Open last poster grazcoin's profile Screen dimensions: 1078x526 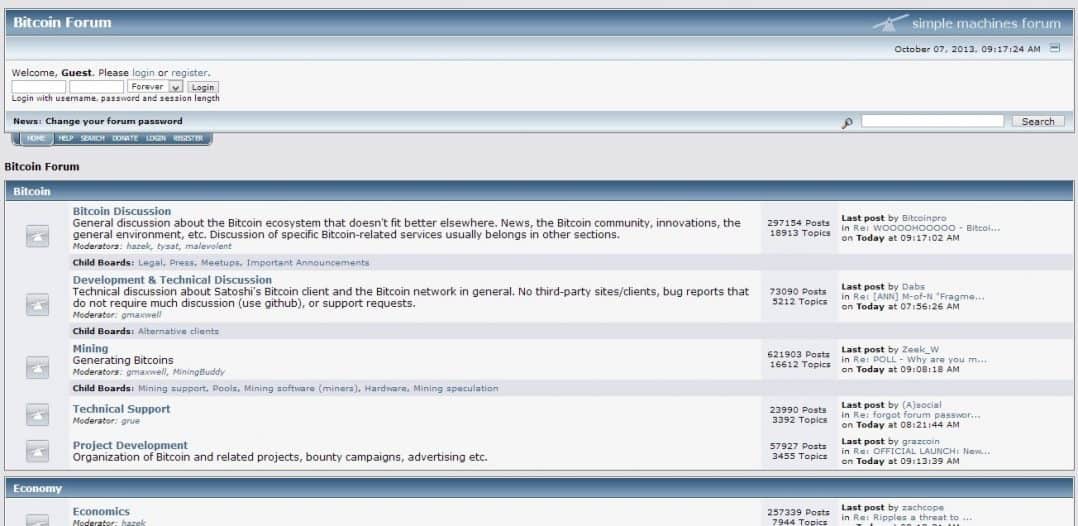[x=920, y=441]
